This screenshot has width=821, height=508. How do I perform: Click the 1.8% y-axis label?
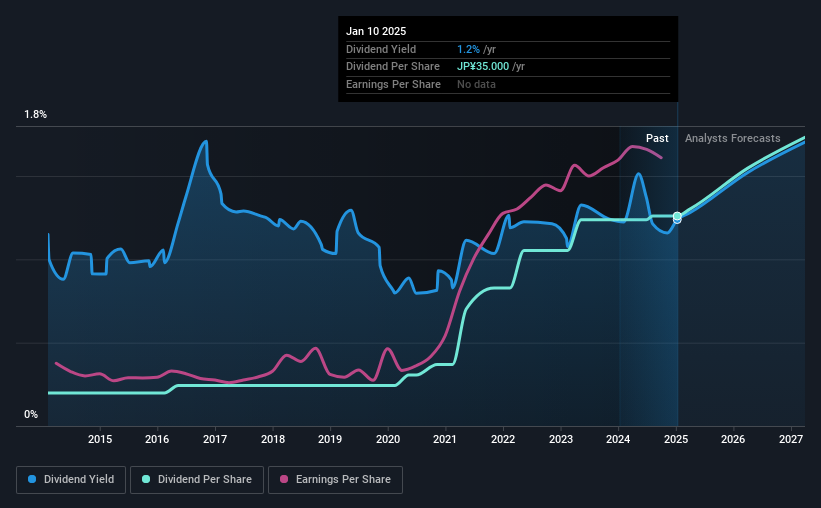[x=36, y=114]
